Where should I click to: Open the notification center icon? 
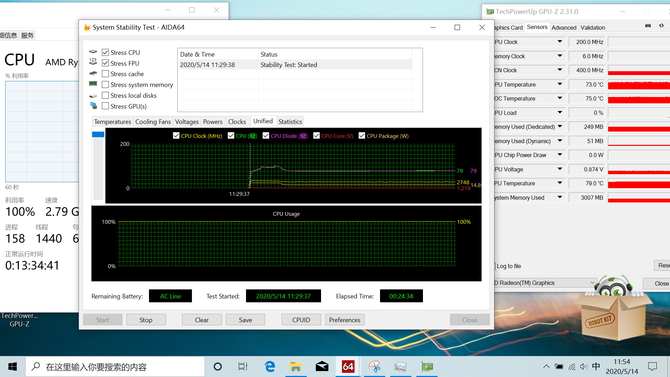(652, 366)
